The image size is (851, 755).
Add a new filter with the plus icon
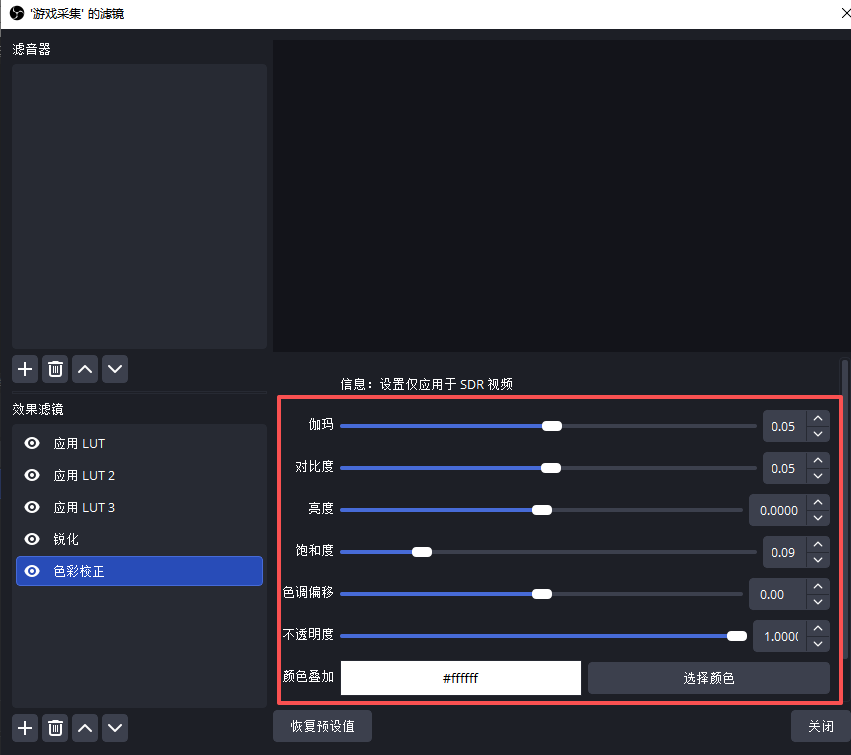24,369
